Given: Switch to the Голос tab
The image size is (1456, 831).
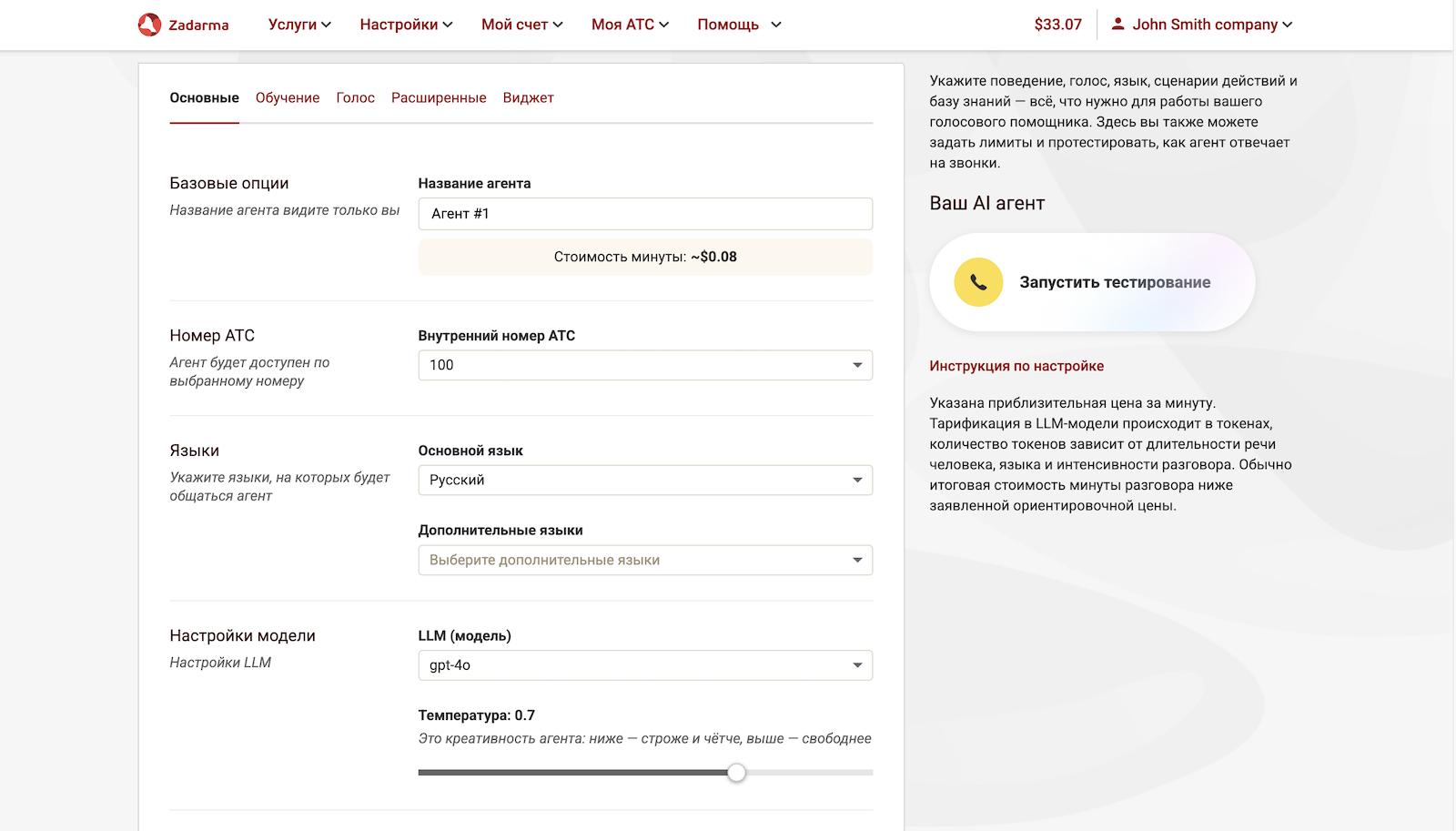Looking at the screenshot, I should (x=355, y=97).
